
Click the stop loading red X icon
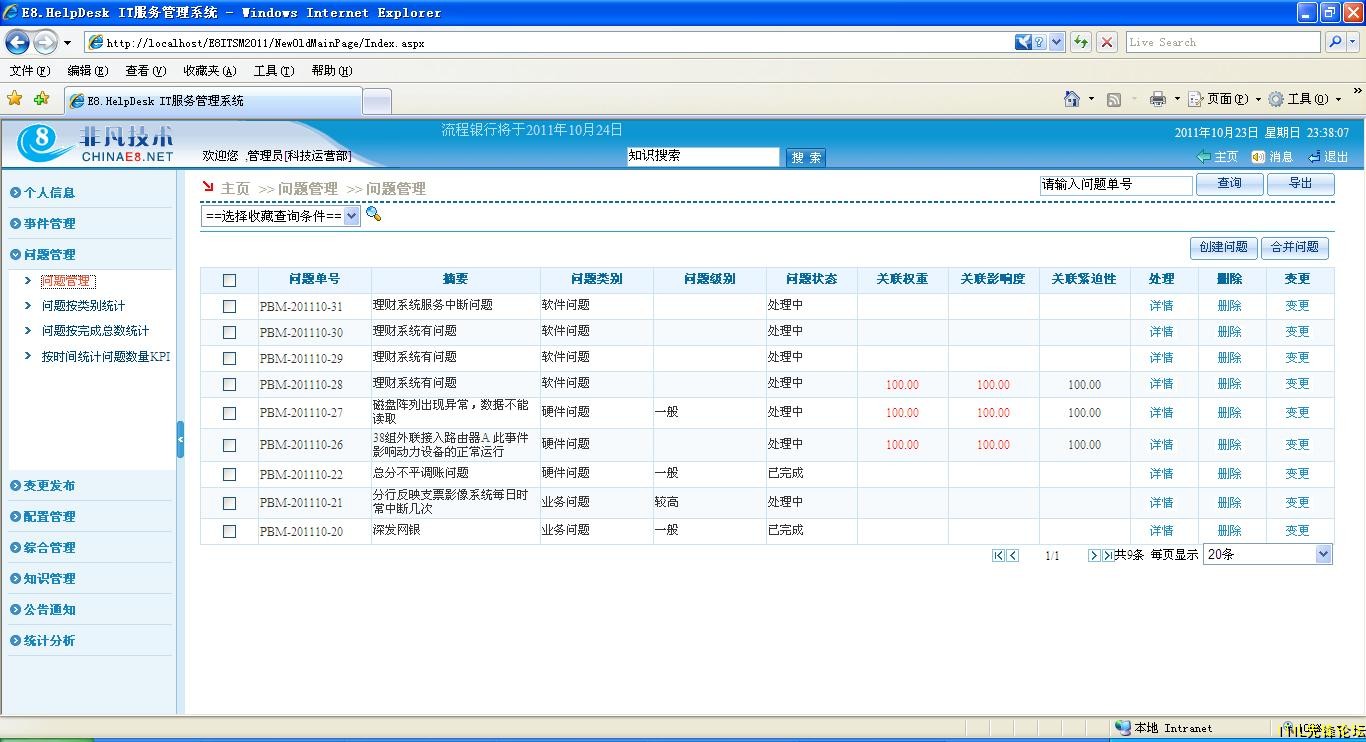pos(1107,42)
